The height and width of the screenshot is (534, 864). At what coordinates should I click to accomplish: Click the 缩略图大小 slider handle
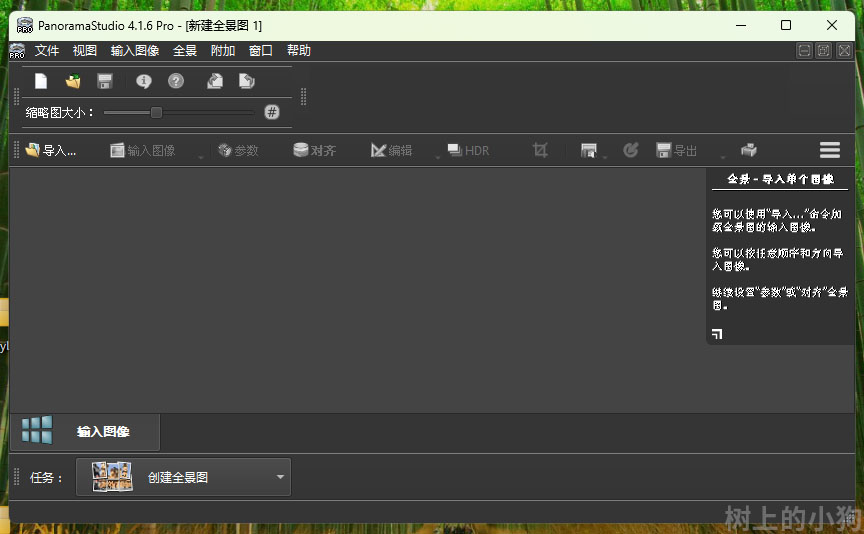pos(156,112)
